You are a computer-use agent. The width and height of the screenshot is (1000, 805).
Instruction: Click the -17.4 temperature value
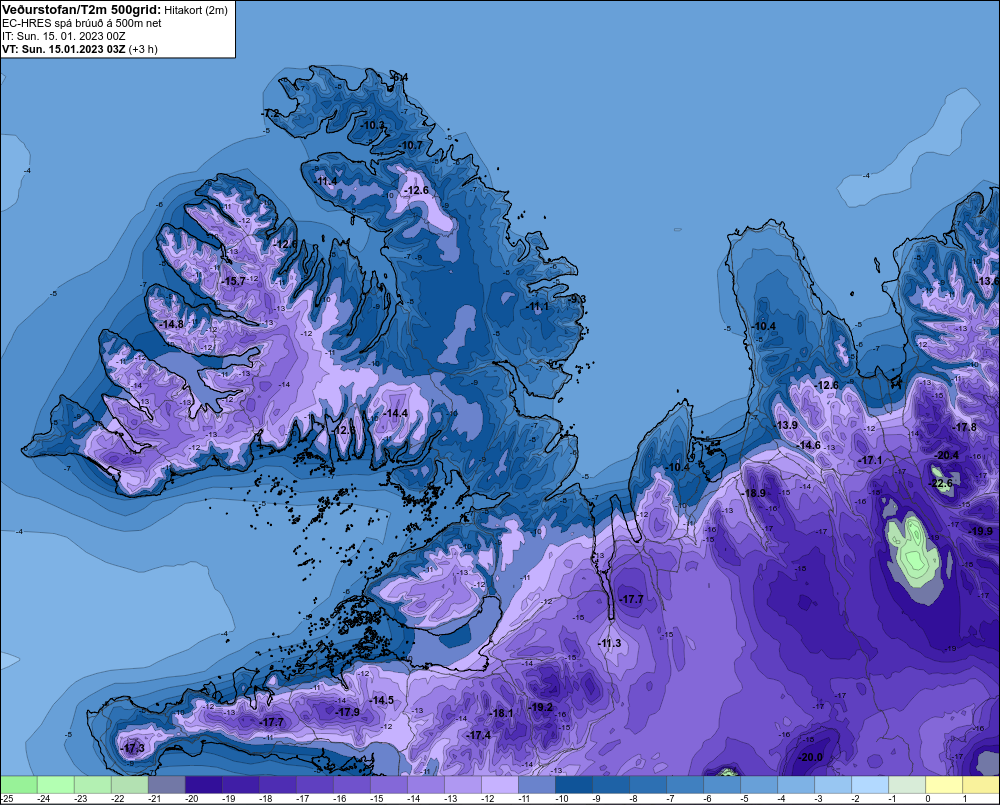pos(479,735)
